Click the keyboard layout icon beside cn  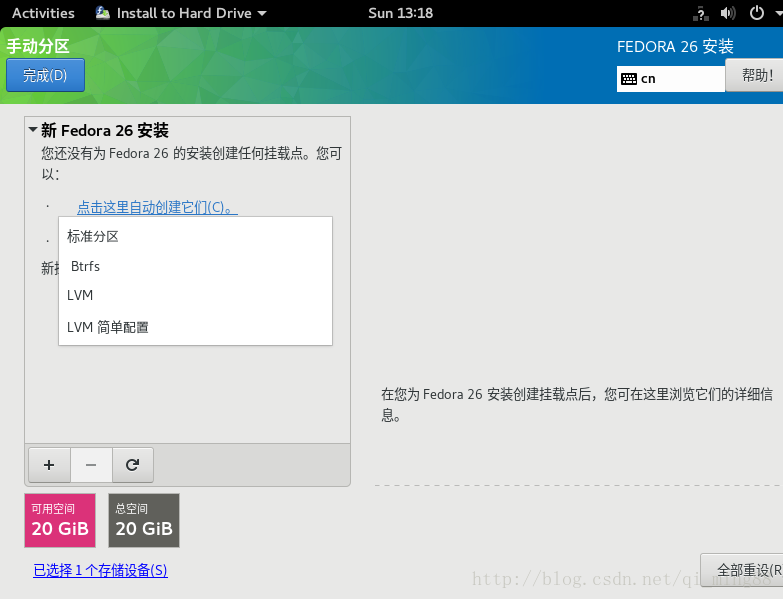[629, 79]
